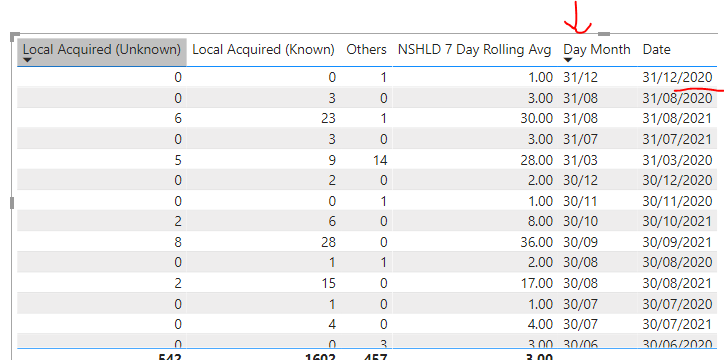This screenshot has width=724, height=360.
Task: Click Day Month cell 31/07
Action: (580, 139)
